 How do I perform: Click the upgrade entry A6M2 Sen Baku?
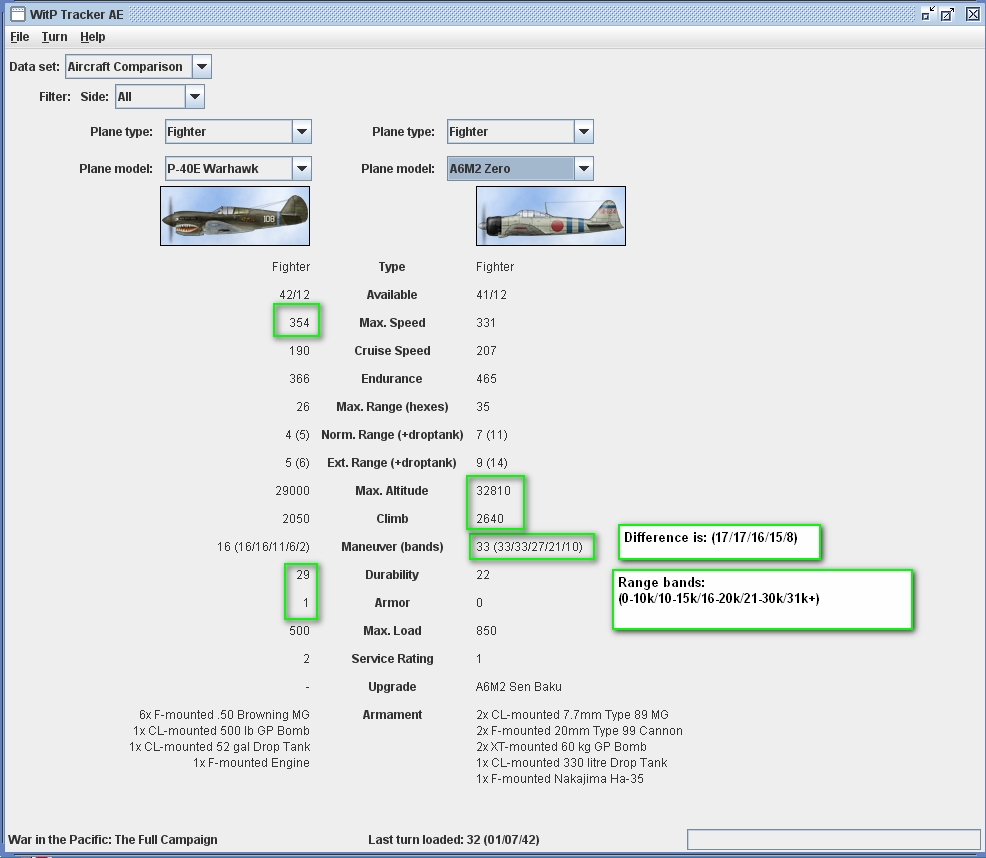[x=519, y=686]
